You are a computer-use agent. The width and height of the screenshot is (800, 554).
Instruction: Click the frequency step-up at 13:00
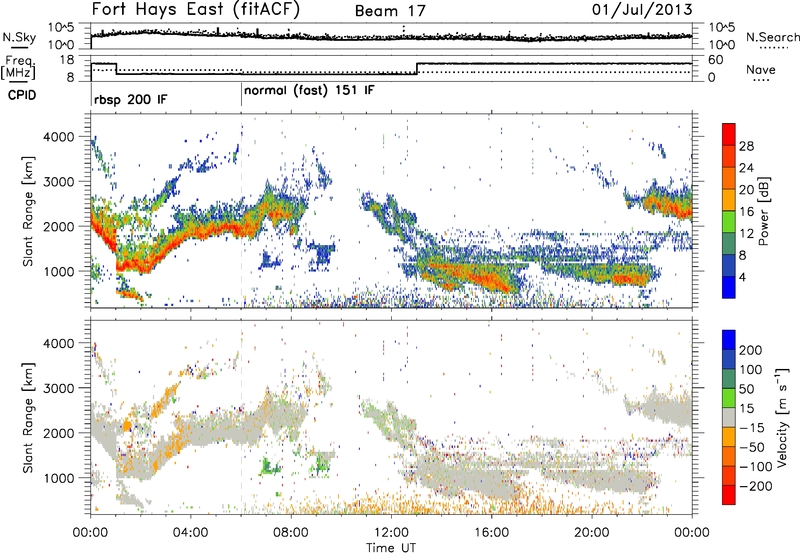tap(417, 69)
